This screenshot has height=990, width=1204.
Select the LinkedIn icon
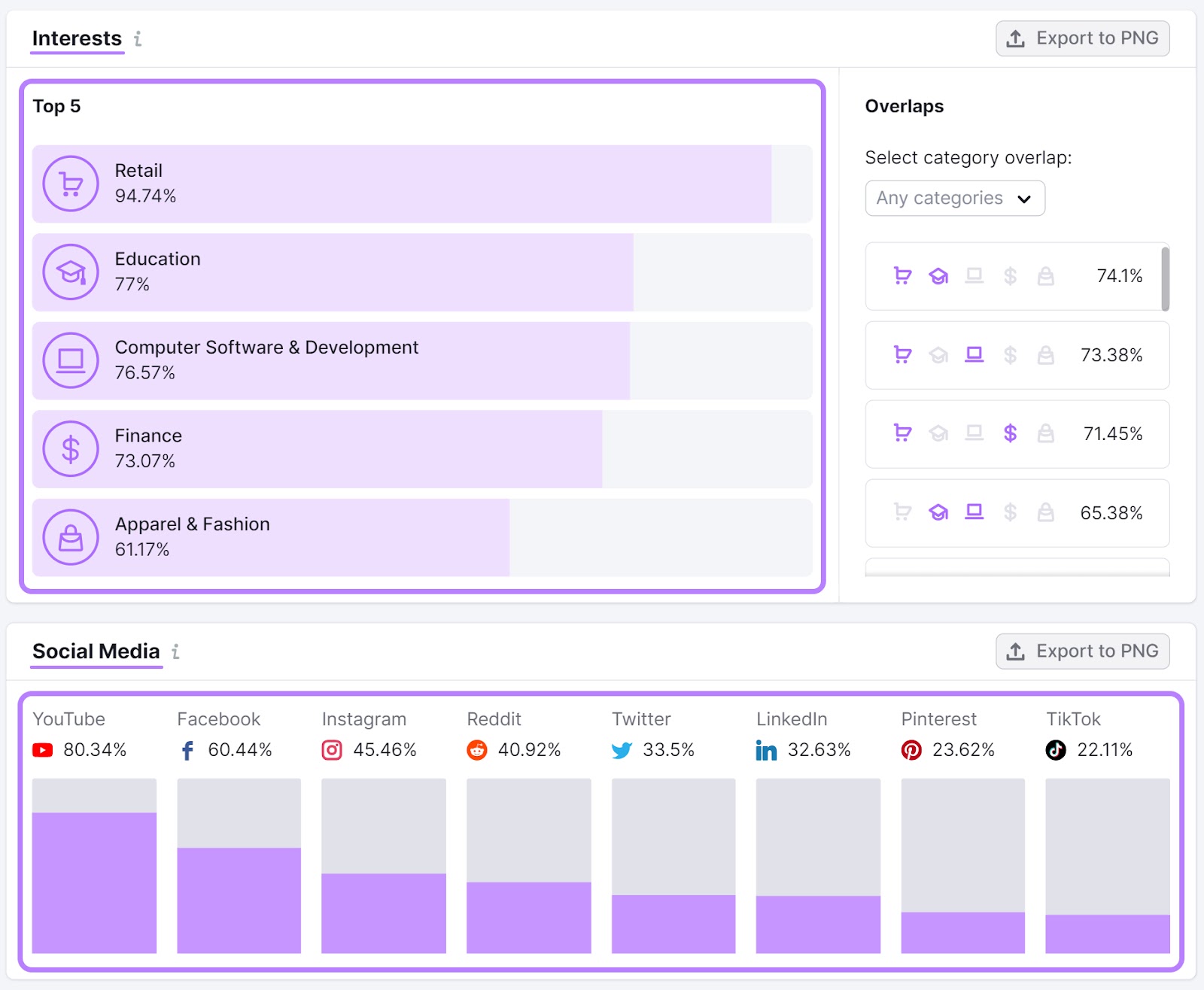tap(766, 750)
